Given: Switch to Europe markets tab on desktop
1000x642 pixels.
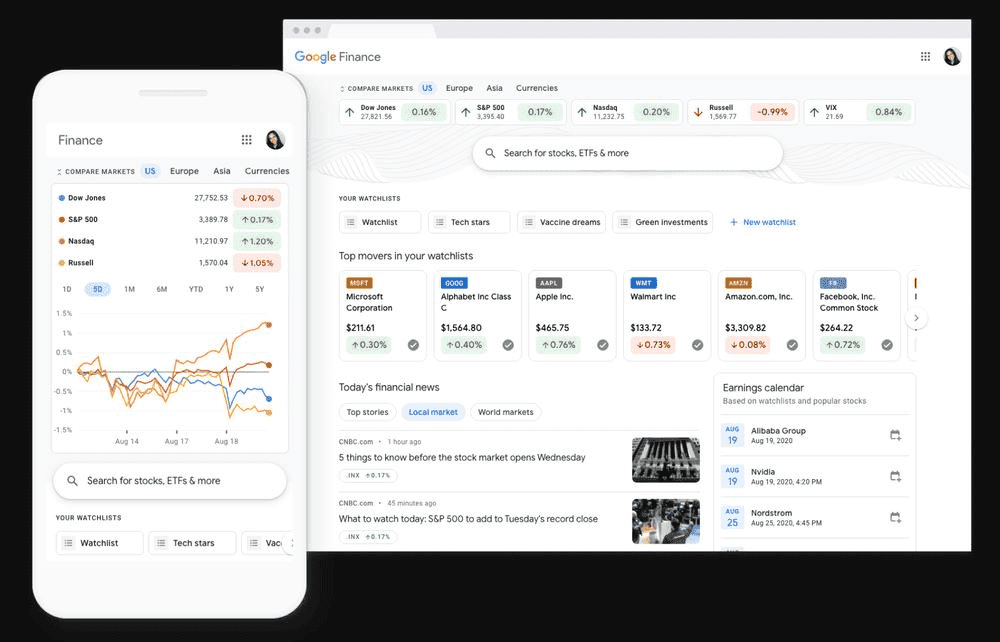Looking at the screenshot, I should coord(459,88).
